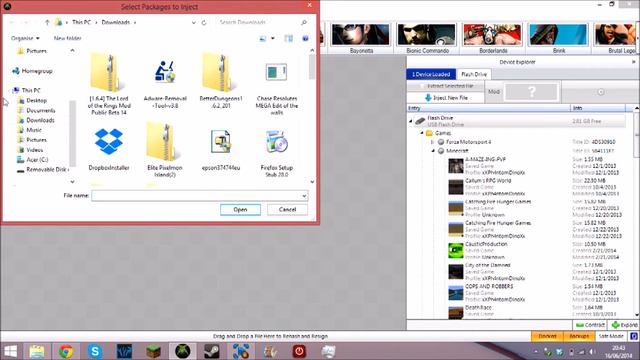Viewport: 640px width, 360px height.
Task: Toggle the preview pane icon in dialog
Action: coord(289,38)
